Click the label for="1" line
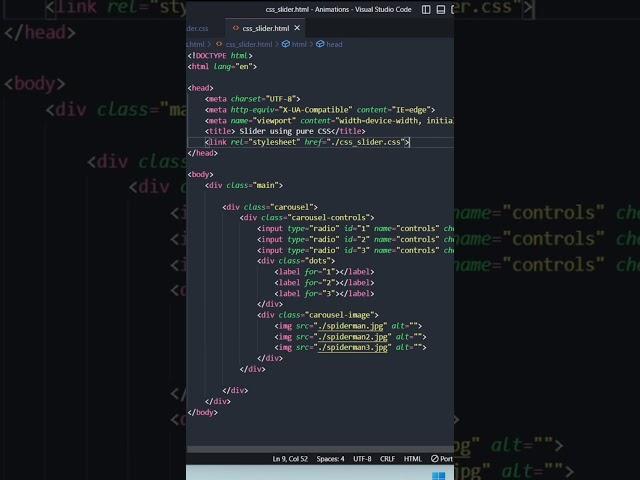Viewport: 640px width, 480px height. point(324,272)
